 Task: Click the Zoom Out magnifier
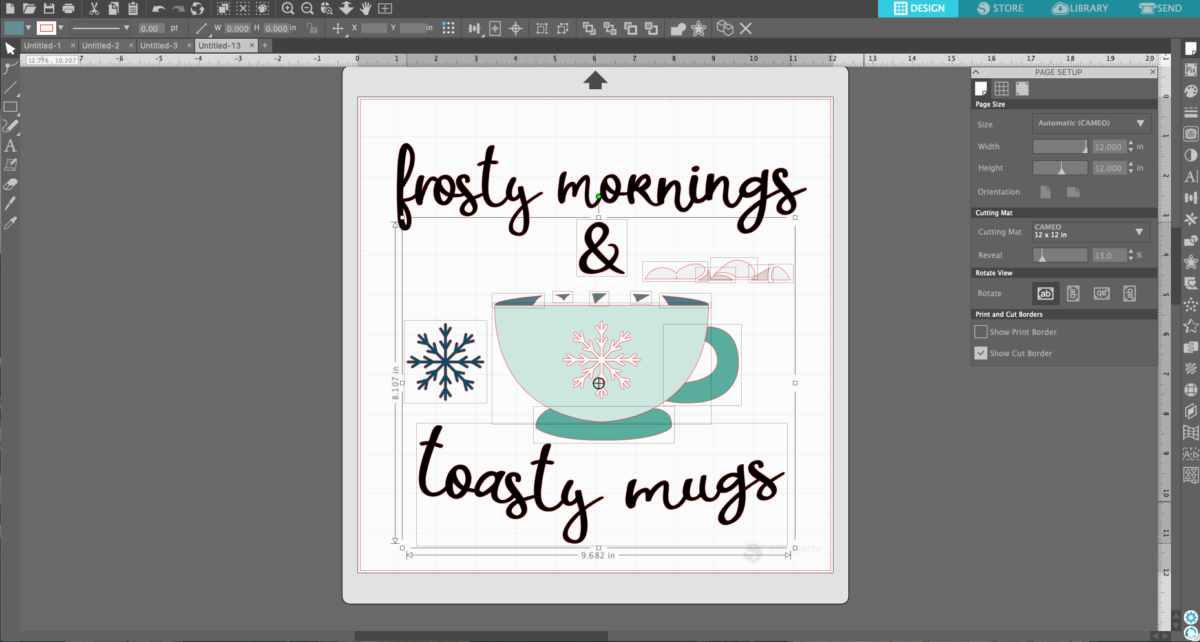(307, 8)
